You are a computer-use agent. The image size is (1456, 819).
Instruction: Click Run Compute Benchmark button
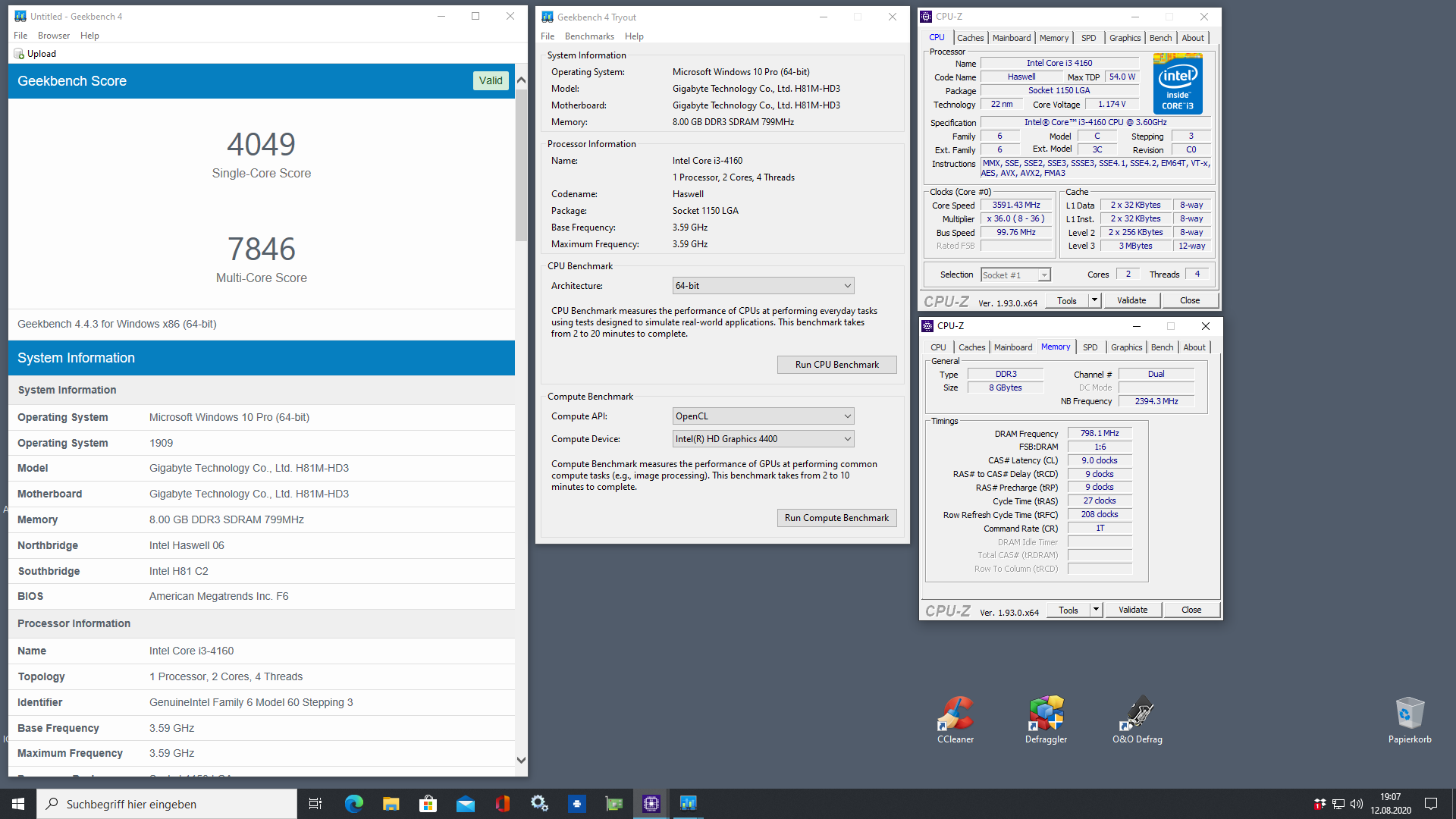836,518
